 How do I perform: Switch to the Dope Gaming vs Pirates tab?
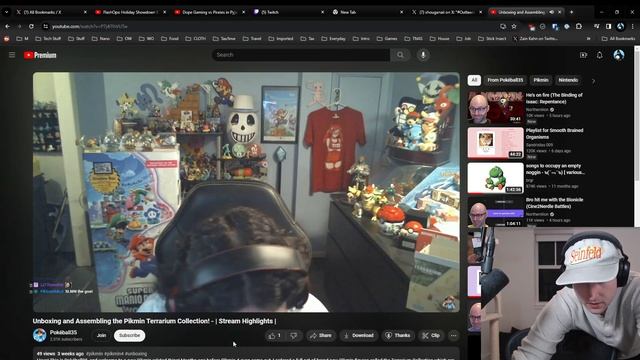click(x=209, y=12)
